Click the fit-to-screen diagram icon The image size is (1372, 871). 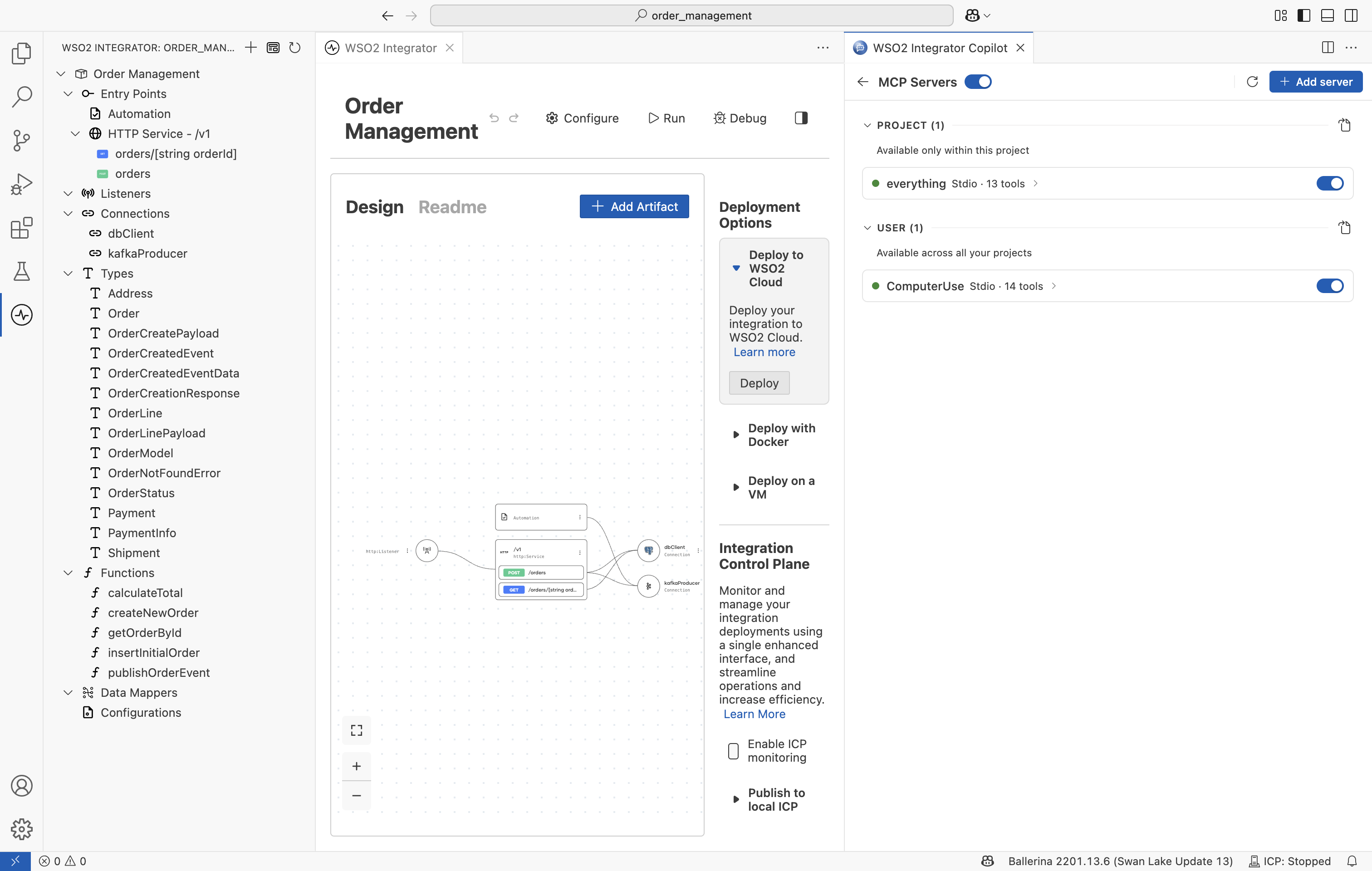pos(357,730)
